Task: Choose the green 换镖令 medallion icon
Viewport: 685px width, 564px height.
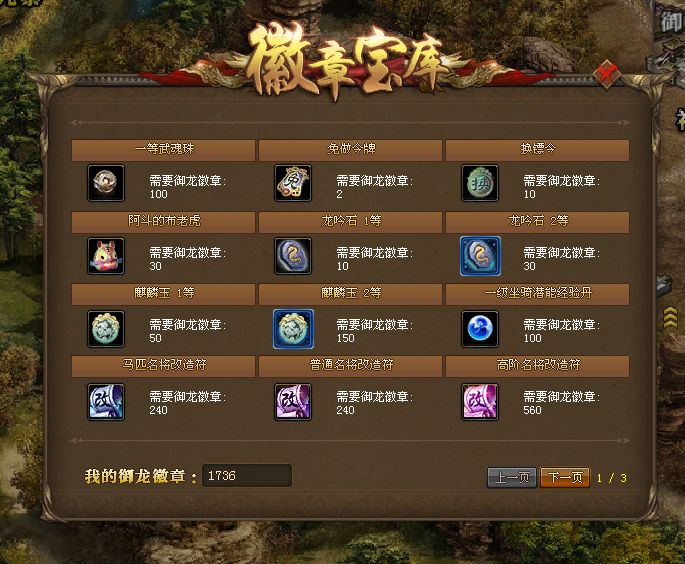Action: [480, 183]
